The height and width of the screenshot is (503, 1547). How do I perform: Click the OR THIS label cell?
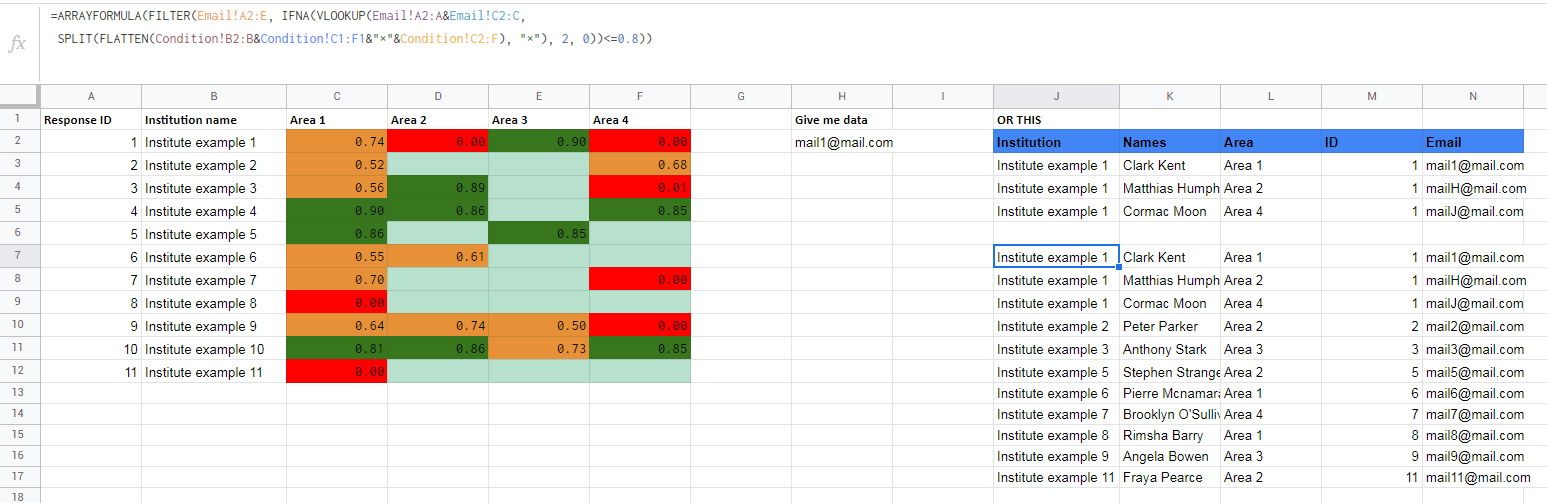[x=1056, y=119]
